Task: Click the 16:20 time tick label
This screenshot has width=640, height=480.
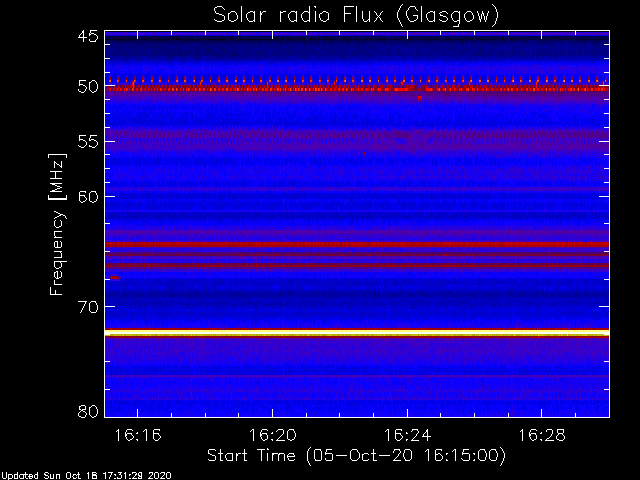Action: coord(273,435)
